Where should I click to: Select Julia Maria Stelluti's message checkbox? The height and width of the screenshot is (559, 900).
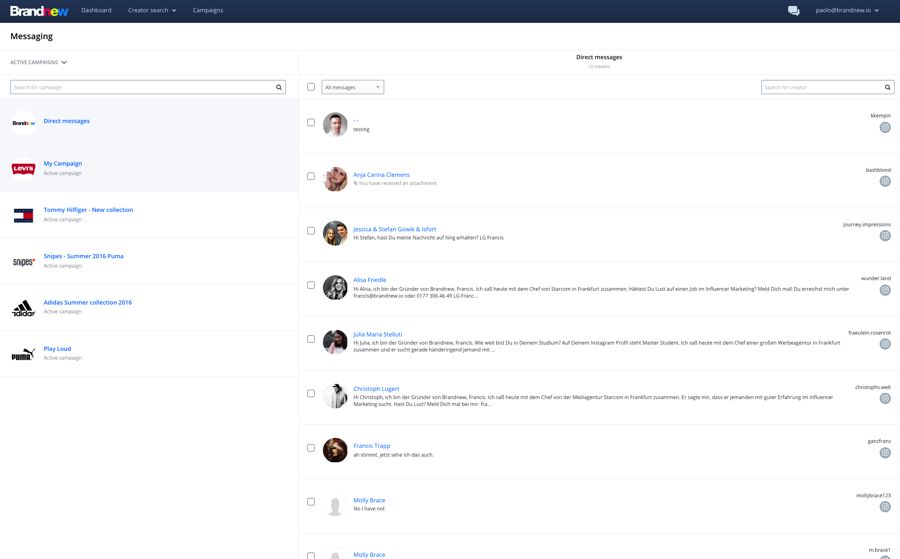(x=311, y=339)
